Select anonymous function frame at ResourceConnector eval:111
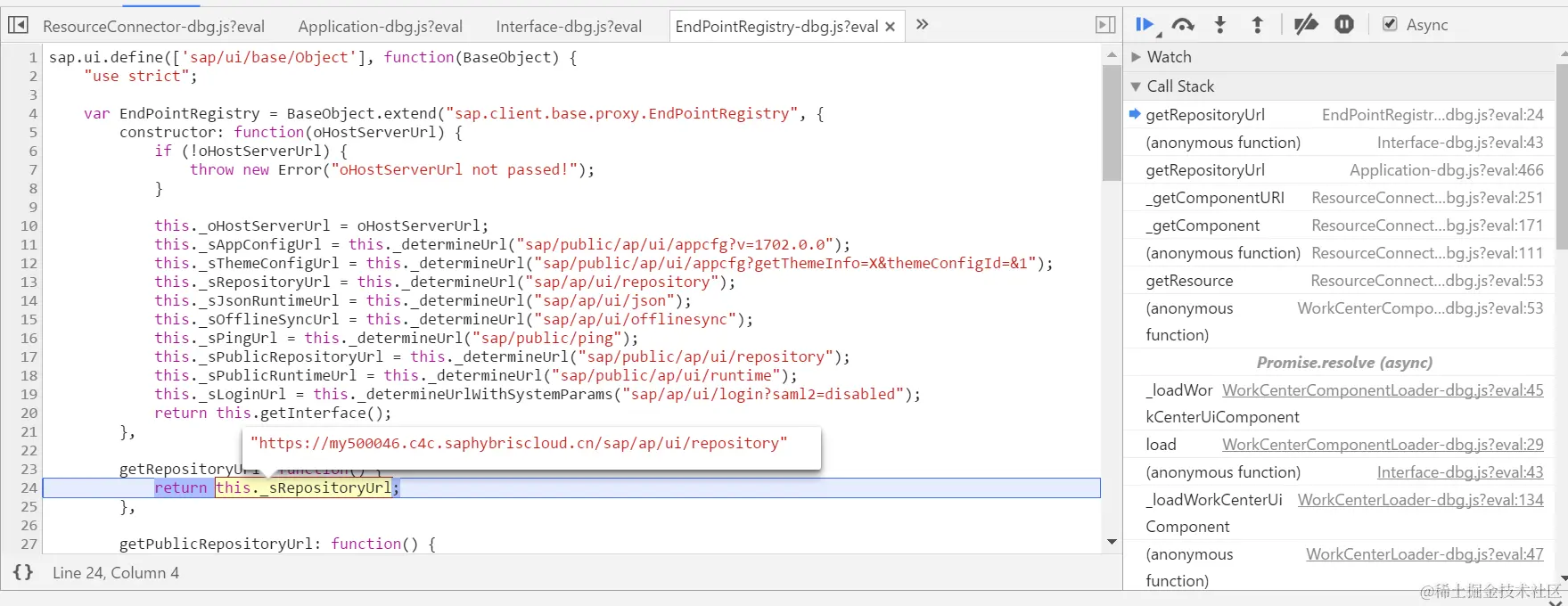1568x606 pixels. [1339, 253]
